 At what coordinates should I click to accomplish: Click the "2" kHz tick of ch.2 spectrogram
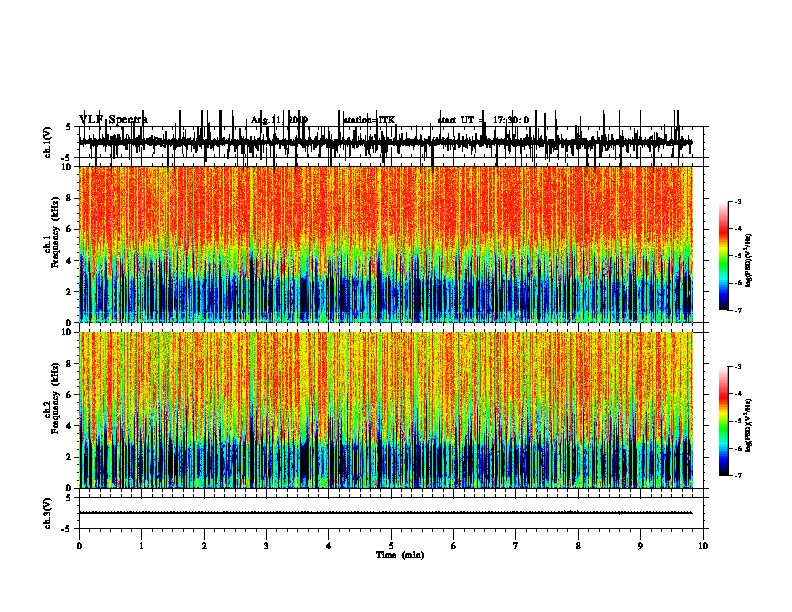69,457
